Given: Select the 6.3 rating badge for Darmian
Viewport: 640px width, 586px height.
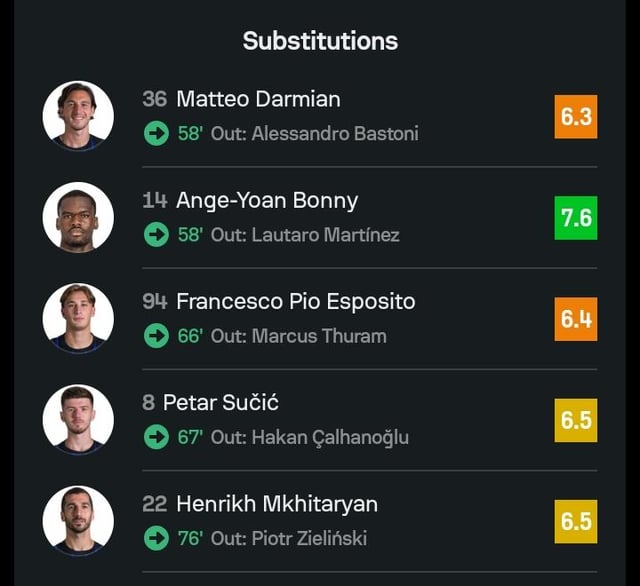Looking at the screenshot, I should click(576, 117).
